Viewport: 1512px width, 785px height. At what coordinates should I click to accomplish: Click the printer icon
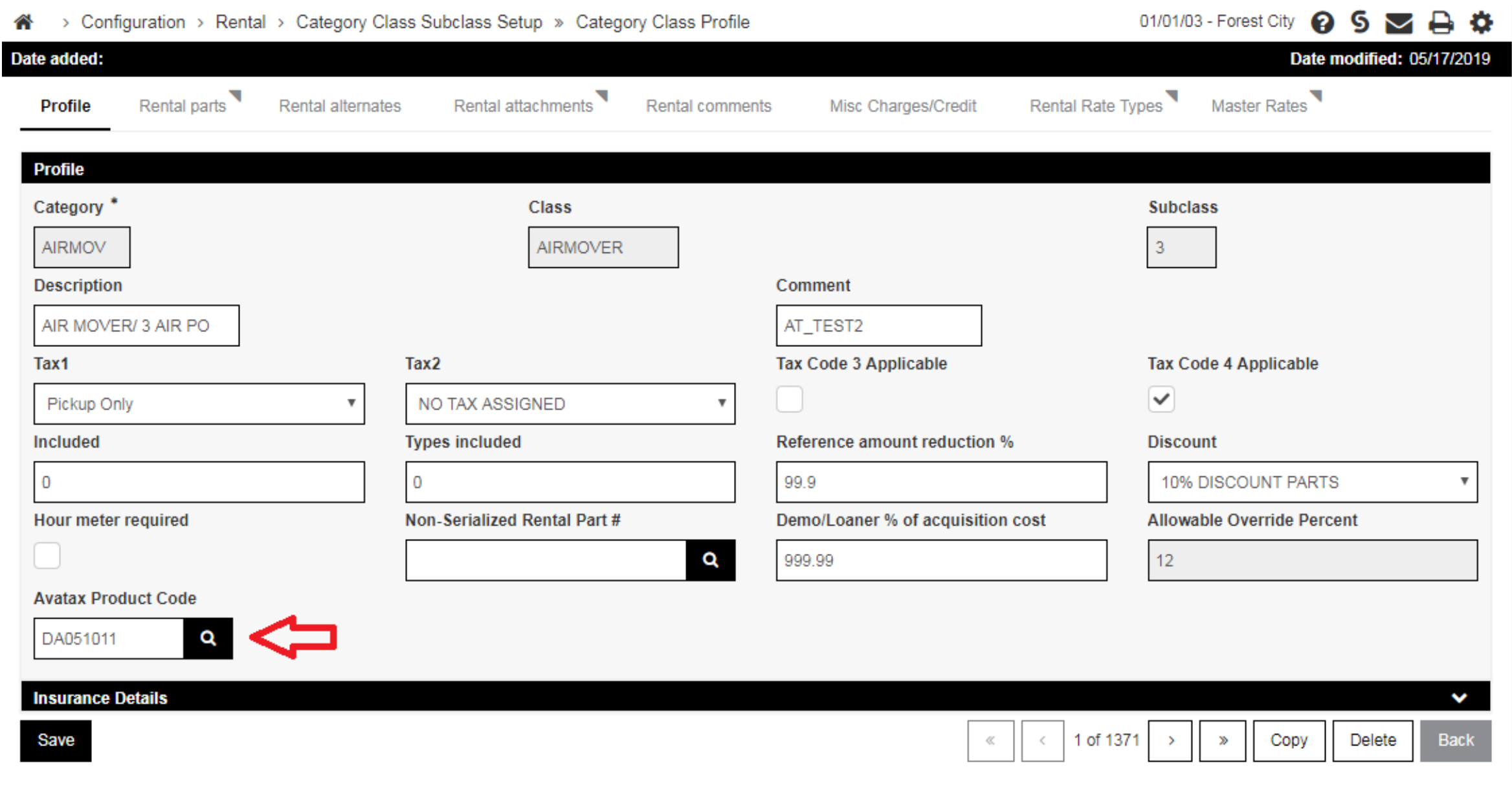1441,23
